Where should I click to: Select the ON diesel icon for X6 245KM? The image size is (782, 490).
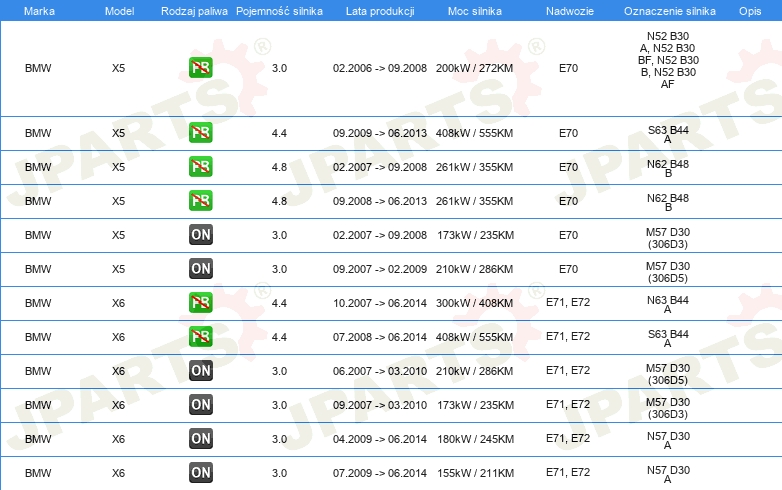(x=200, y=438)
